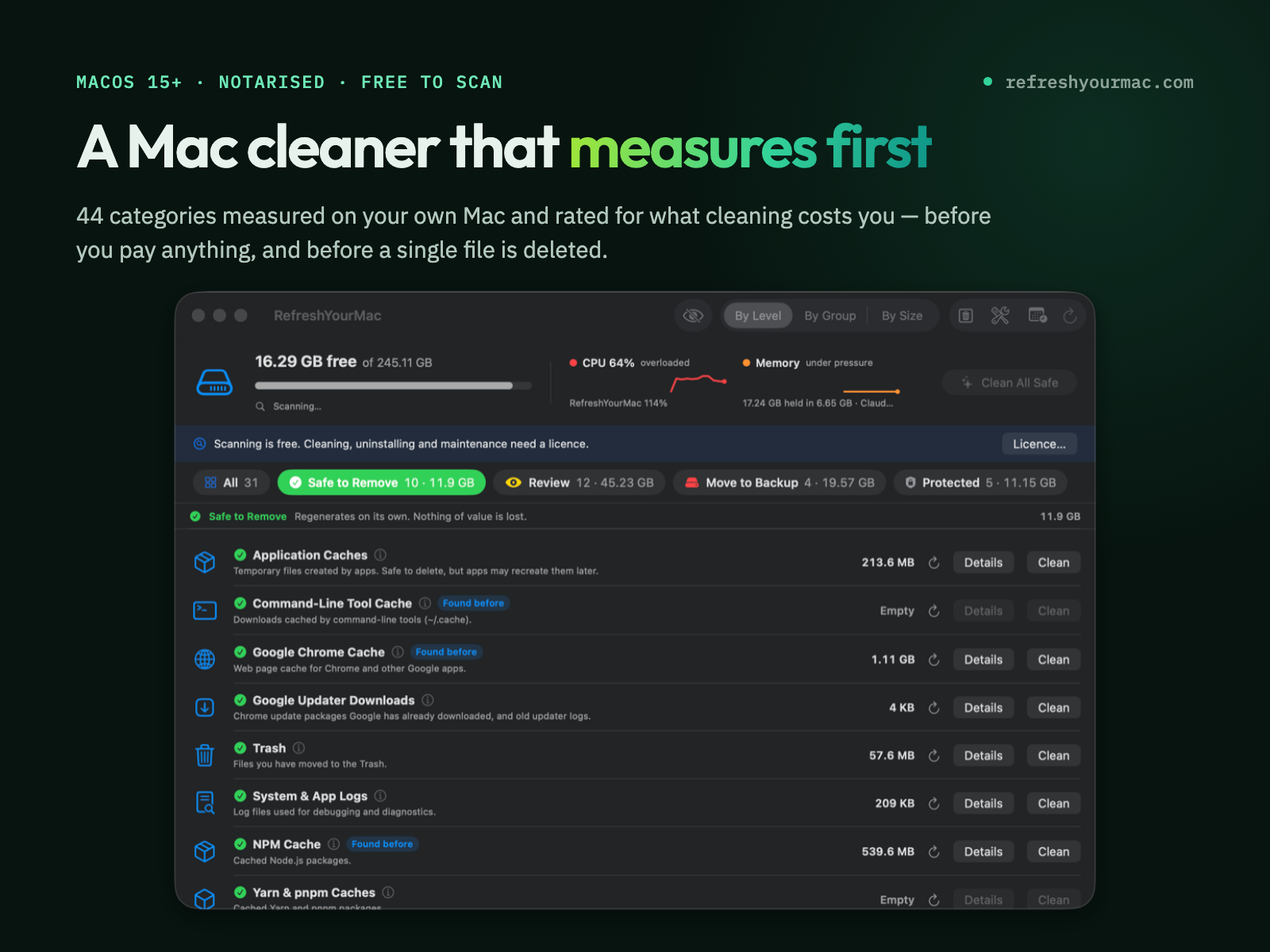Toggle the hidden items eye icon
Image resolution: width=1270 pixels, height=952 pixels.
click(x=693, y=316)
